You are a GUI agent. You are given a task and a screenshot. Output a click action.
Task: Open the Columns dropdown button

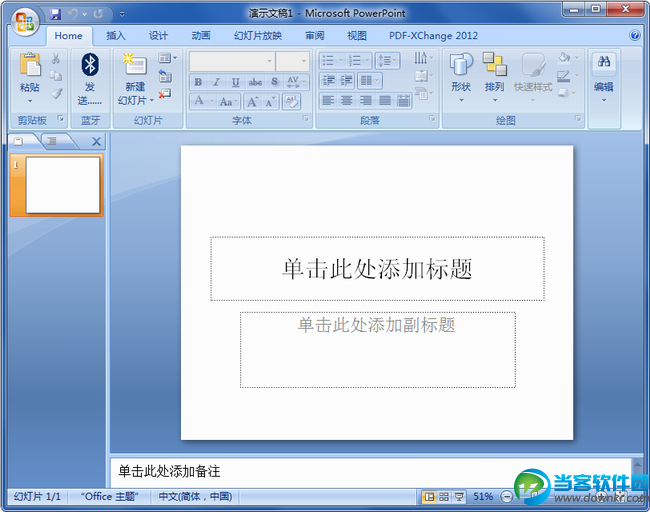369,80
